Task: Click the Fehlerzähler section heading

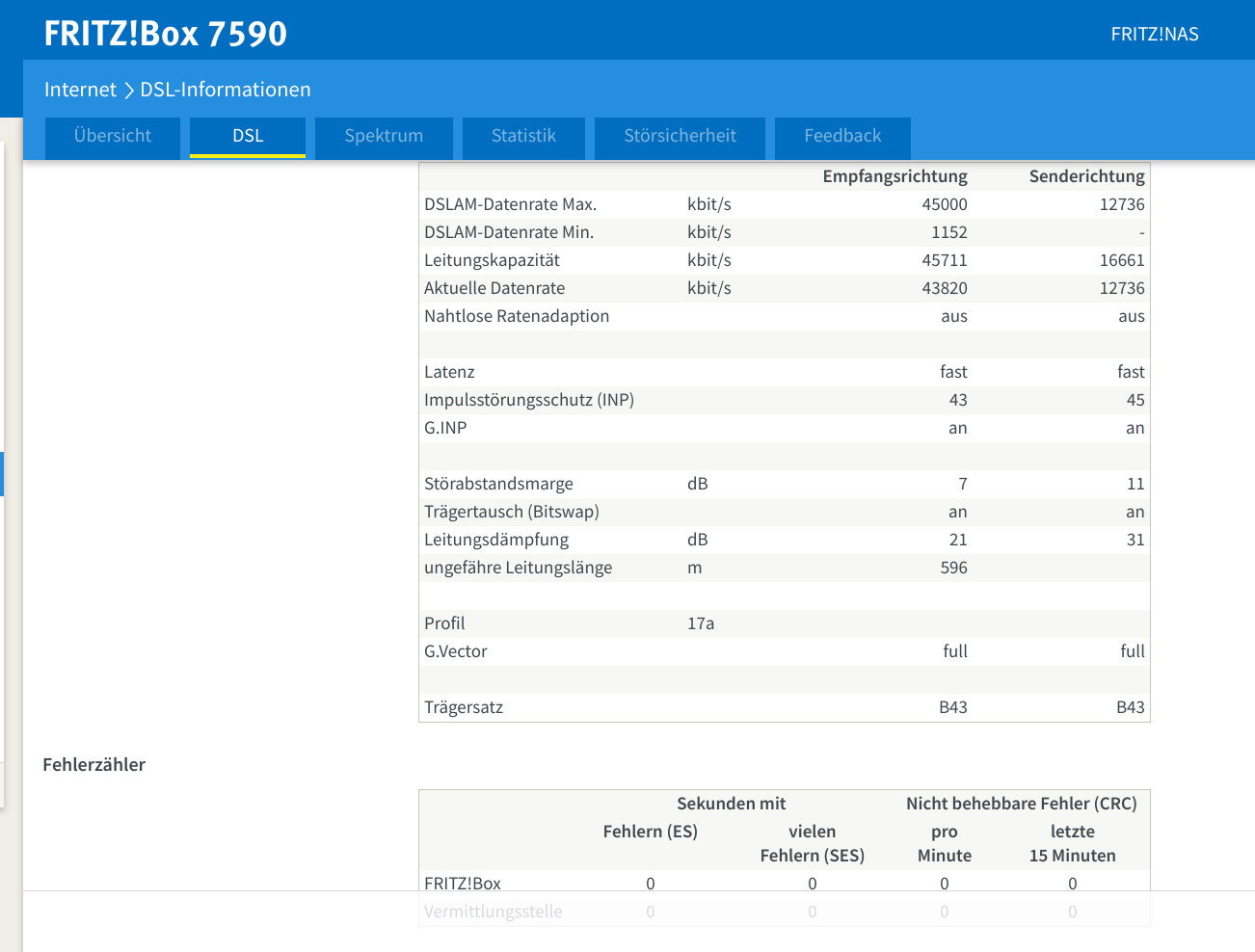Action: pos(94,764)
